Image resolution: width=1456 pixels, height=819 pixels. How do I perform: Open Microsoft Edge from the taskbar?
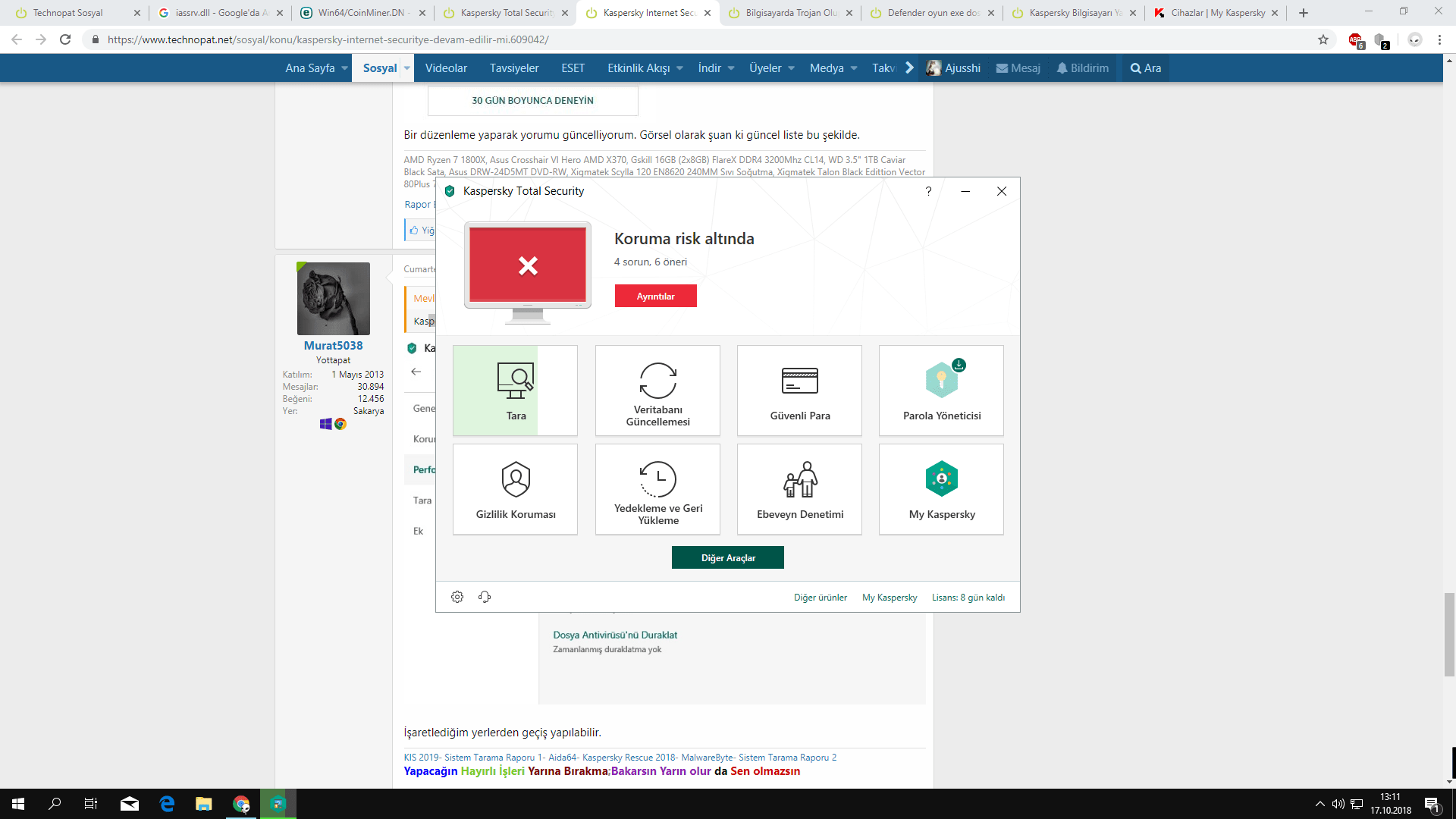coord(167,804)
